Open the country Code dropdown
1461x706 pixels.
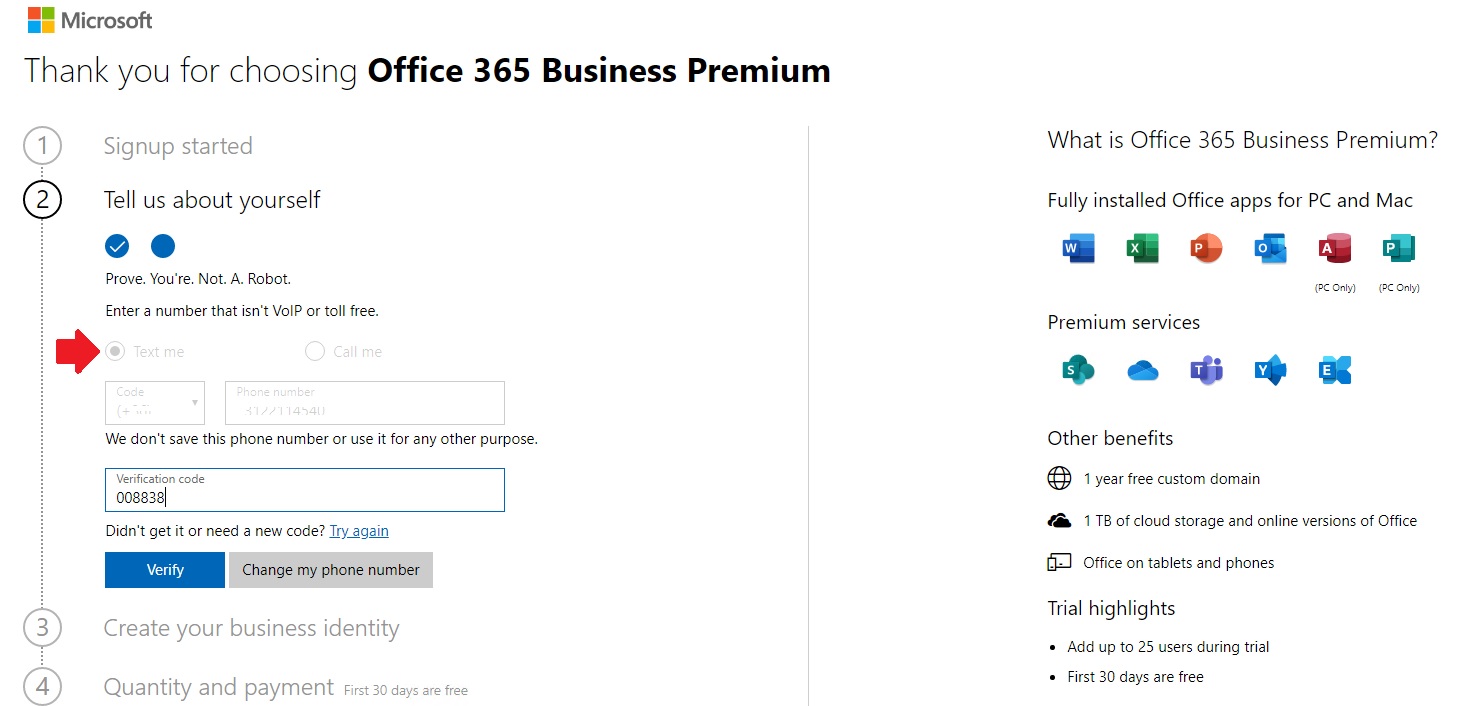point(155,403)
